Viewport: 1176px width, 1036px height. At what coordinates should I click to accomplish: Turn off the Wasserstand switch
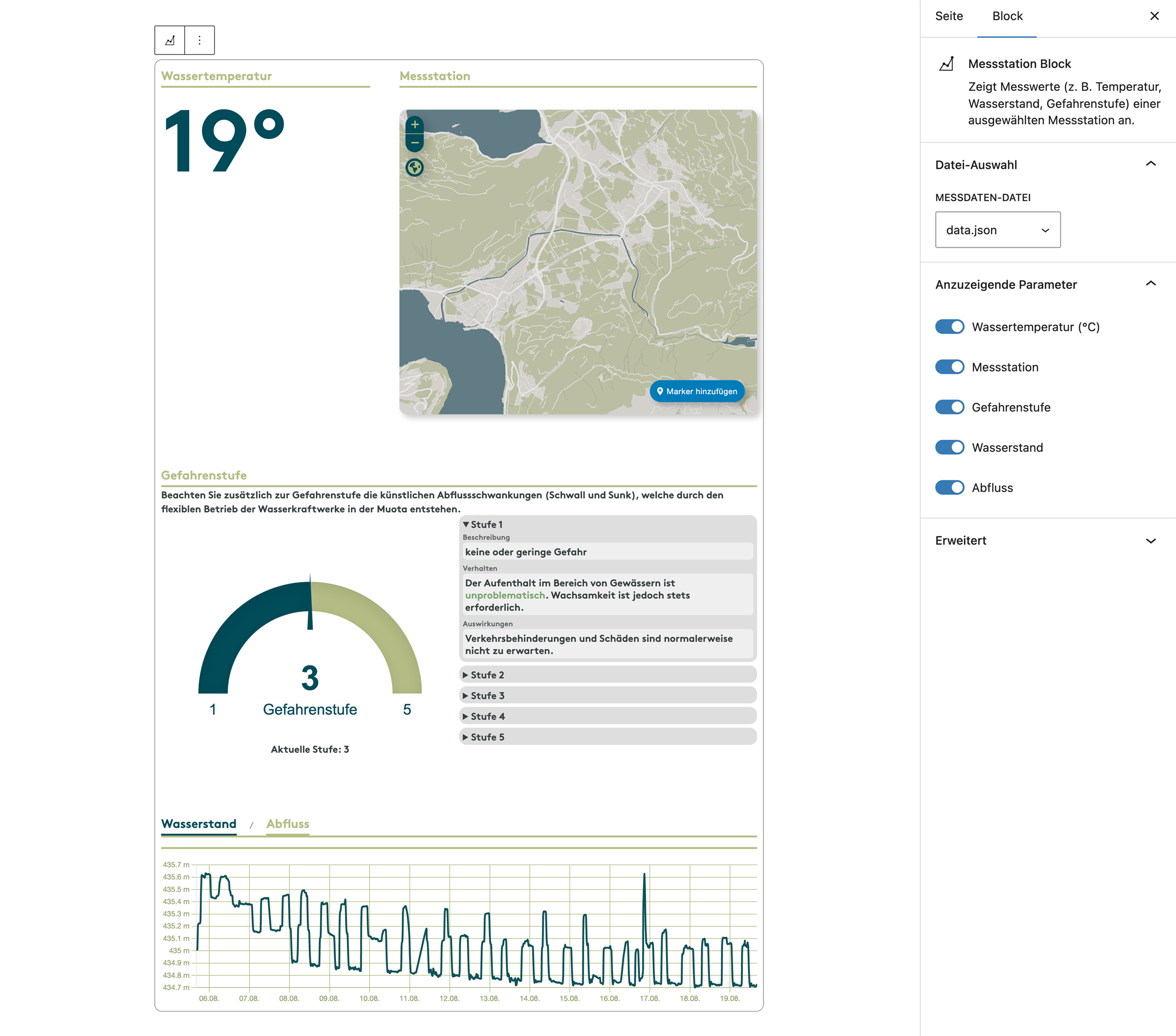coord(950,448)
